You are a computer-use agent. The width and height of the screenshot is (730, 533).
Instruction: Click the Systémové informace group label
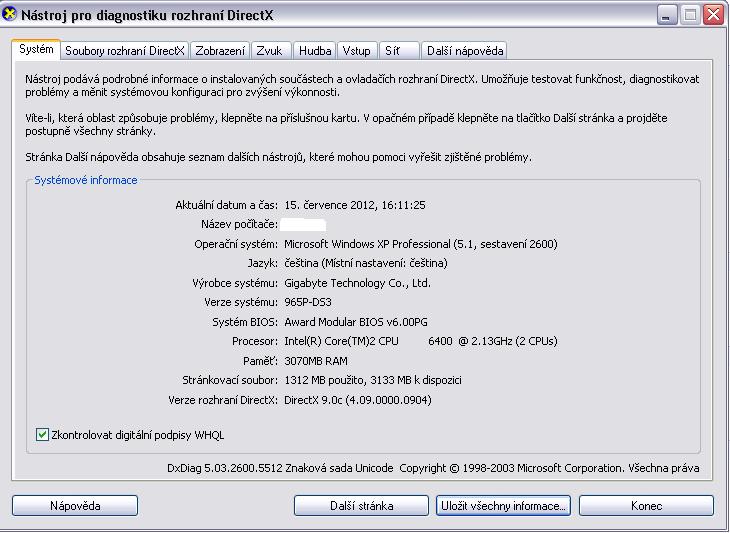coord(86,180)
